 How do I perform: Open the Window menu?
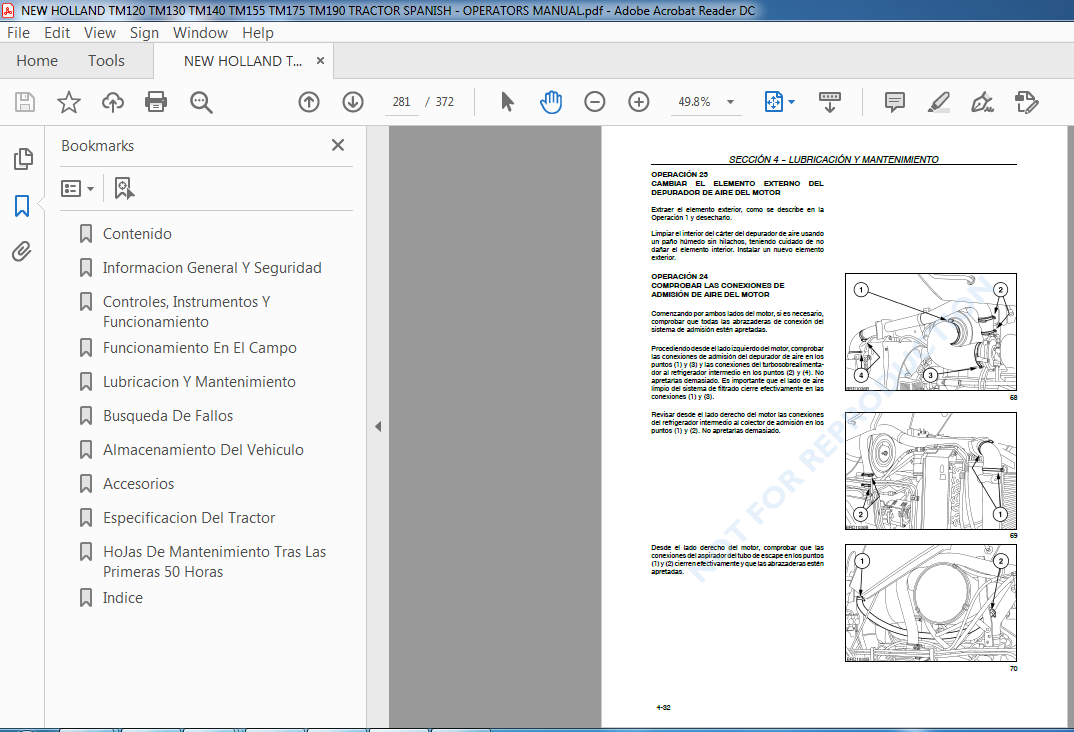point(200,32)
